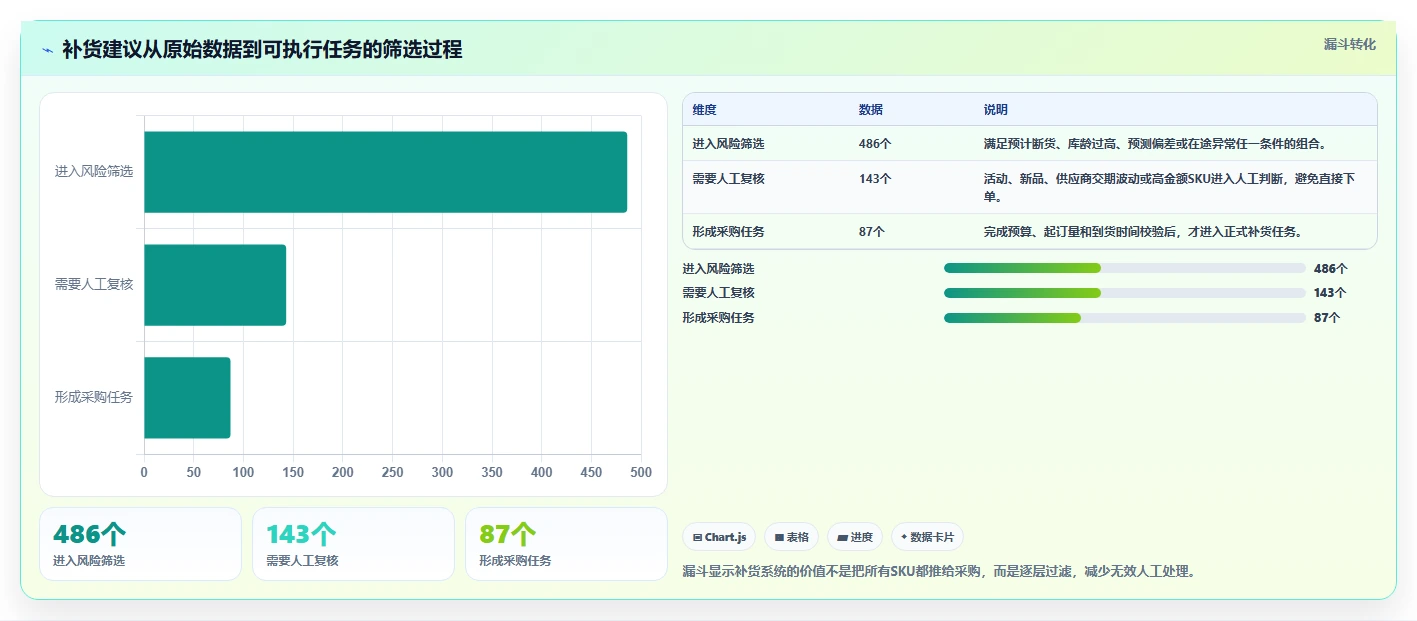The height and width of the screenshot is (621, 1417).
Task: Click the 数据卡片 chip
Action: pos(927,537)
